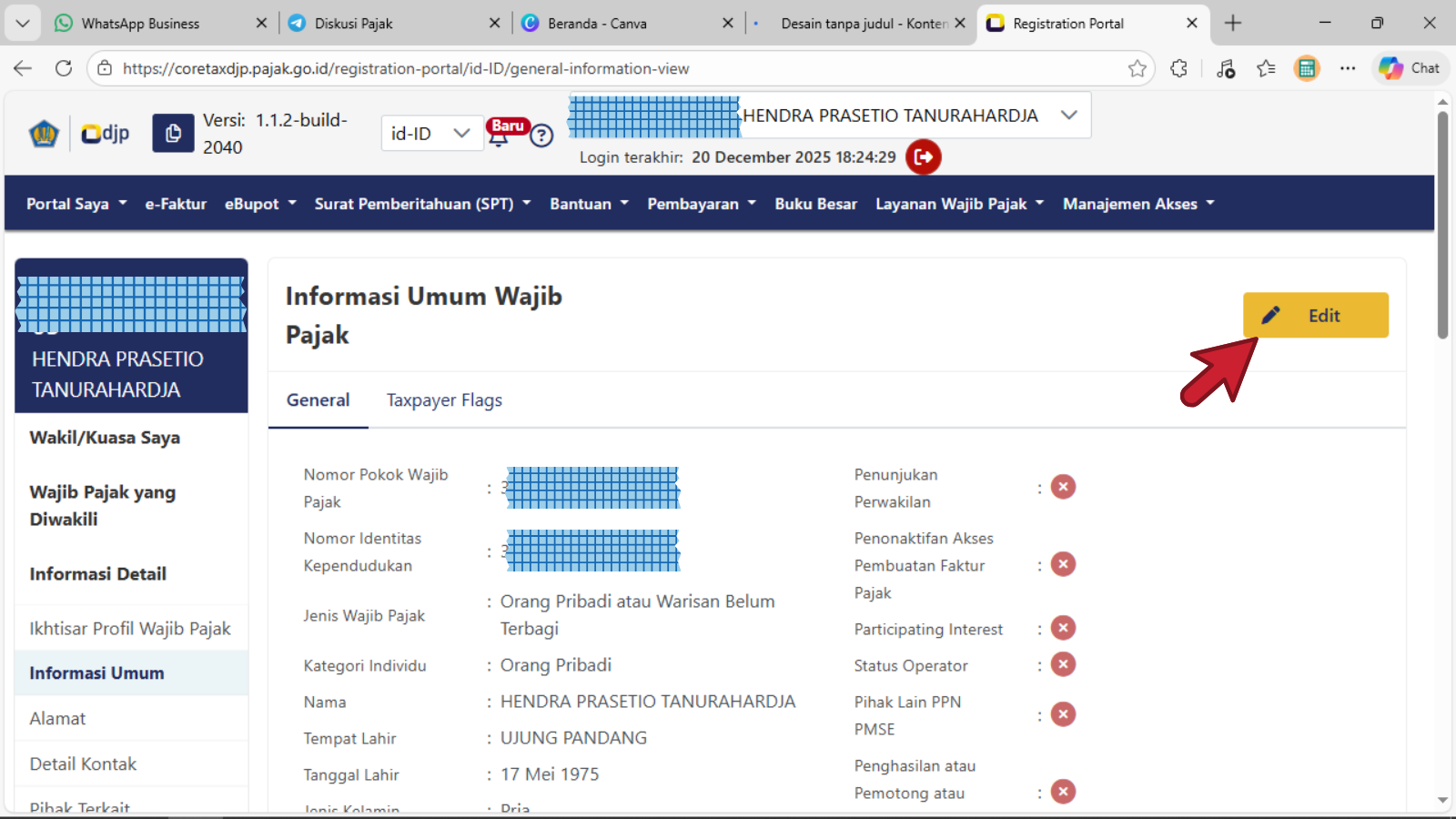
Task: Click the browser address bar URL
Action: (406, 68)
